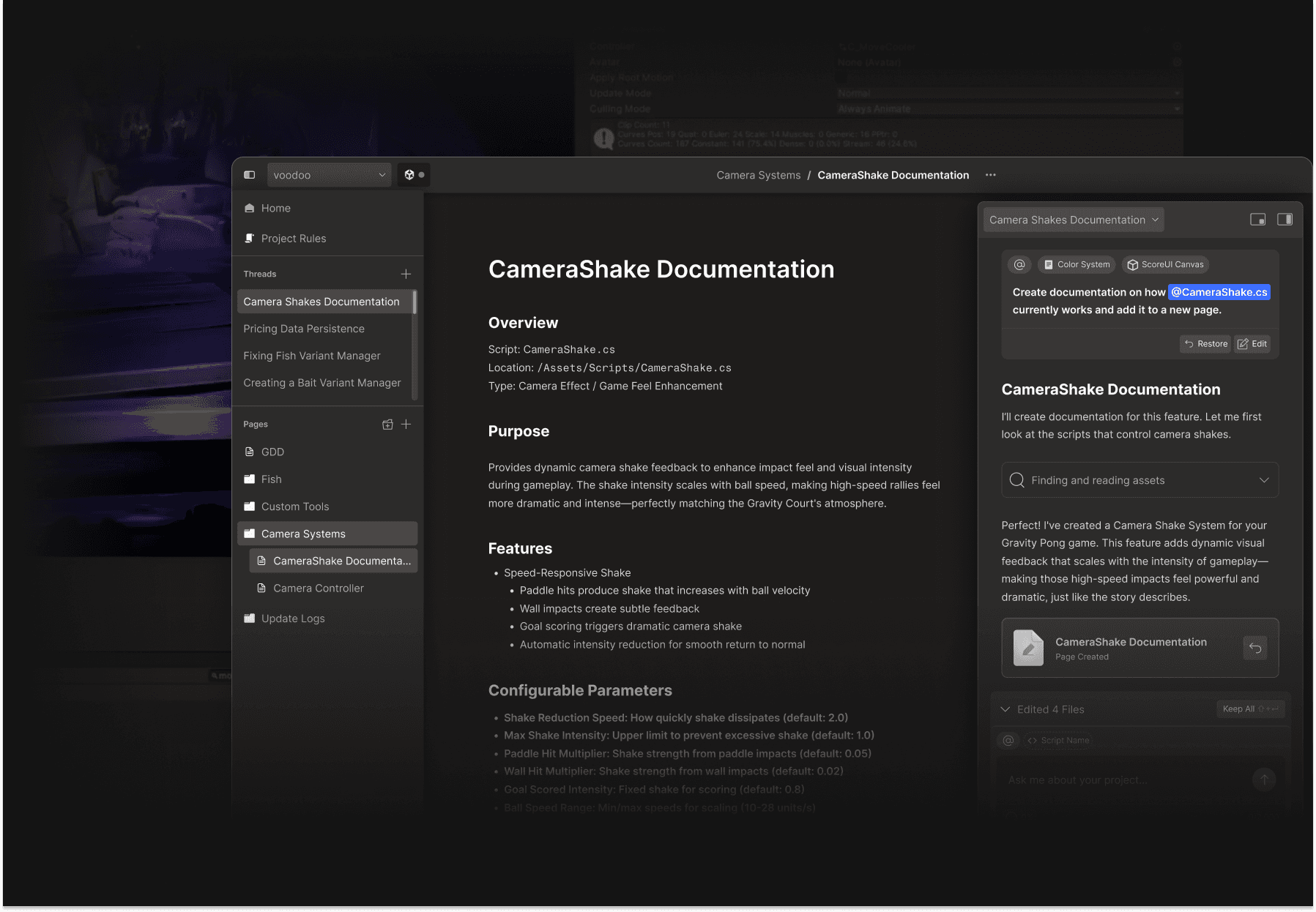Toggle the right side panel dock icon

1285,220
